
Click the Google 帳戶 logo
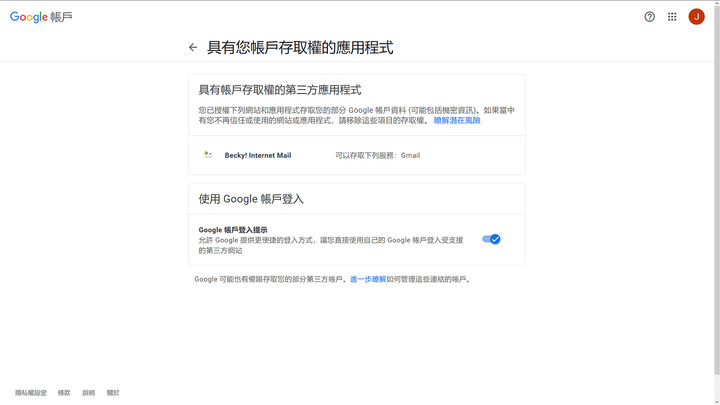tap(41, 17)
